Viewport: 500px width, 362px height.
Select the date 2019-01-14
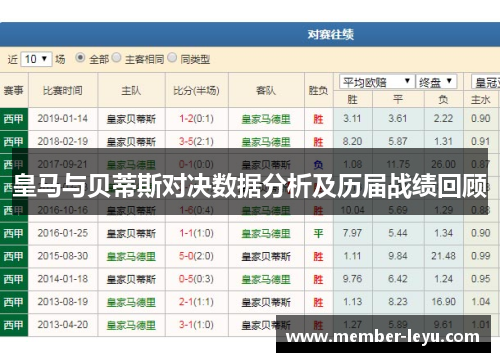[x=63, y=119]
